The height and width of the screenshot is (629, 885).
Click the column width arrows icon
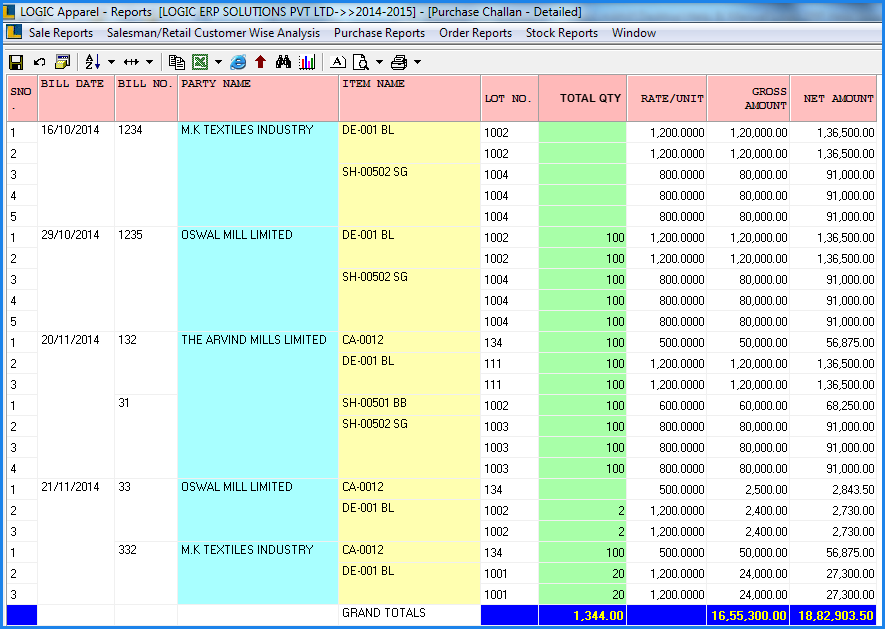pyautogui.click(x=132, y=62)
